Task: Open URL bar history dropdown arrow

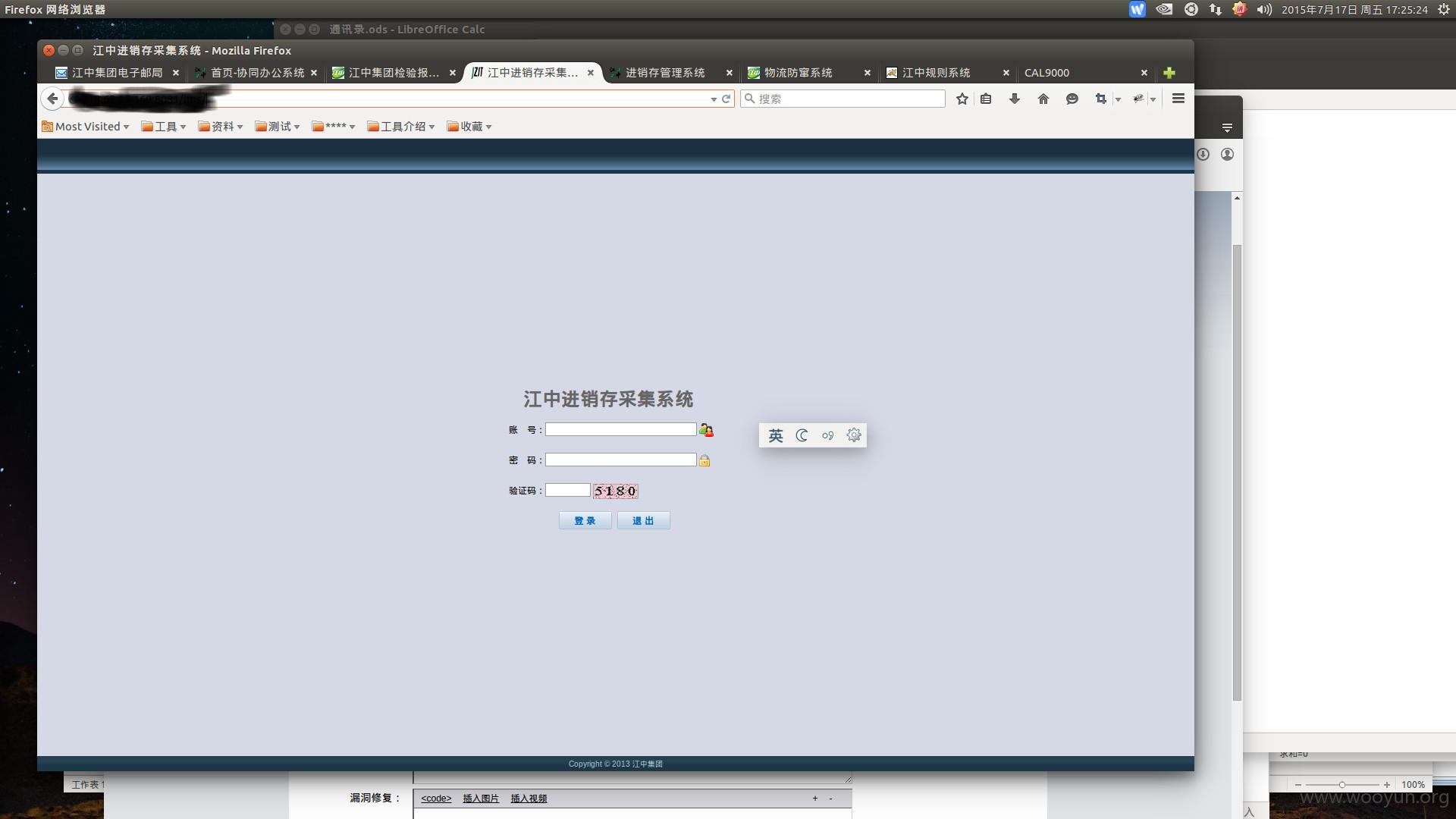Action: coord(714,99)
